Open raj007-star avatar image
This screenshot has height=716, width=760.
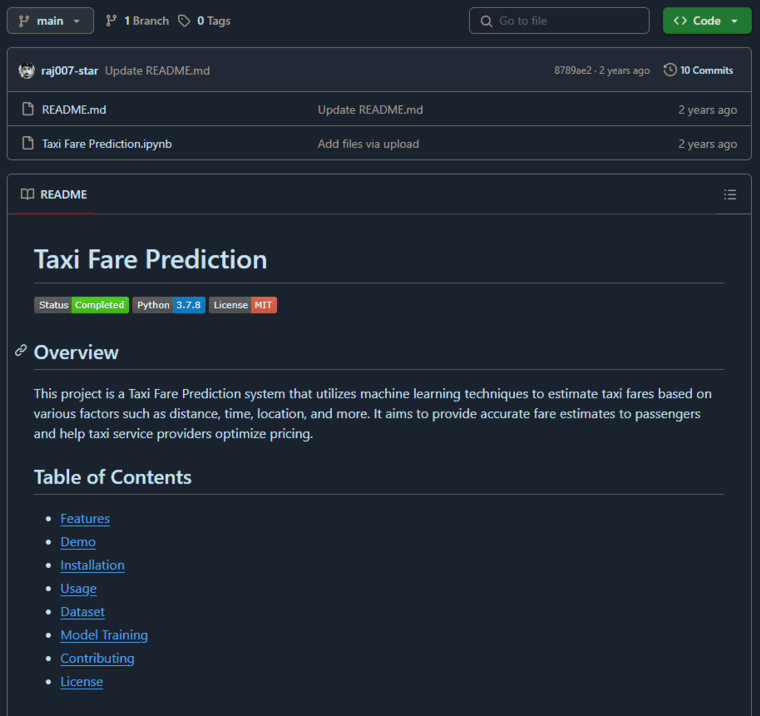[27, 71]
